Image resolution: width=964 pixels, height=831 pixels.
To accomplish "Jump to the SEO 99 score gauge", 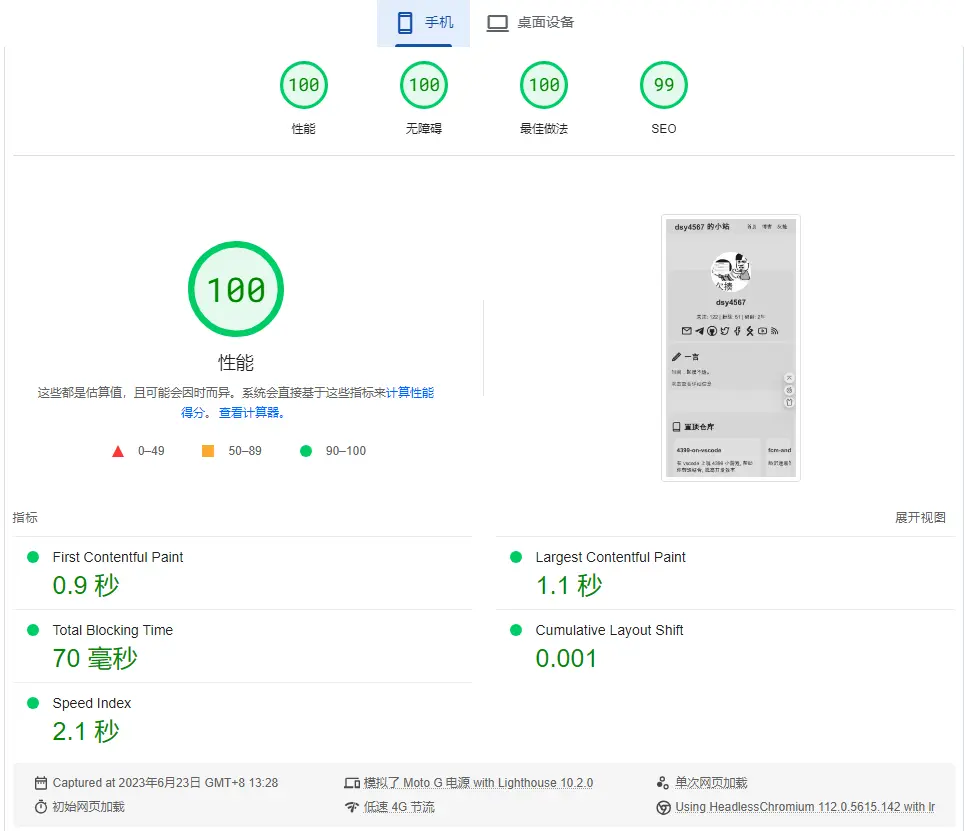I will tap(664, 86).
